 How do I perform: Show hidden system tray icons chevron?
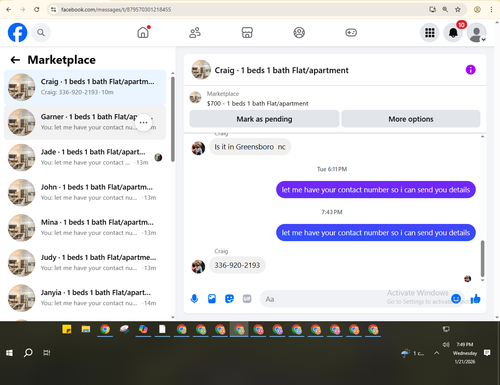coord(436,353)
